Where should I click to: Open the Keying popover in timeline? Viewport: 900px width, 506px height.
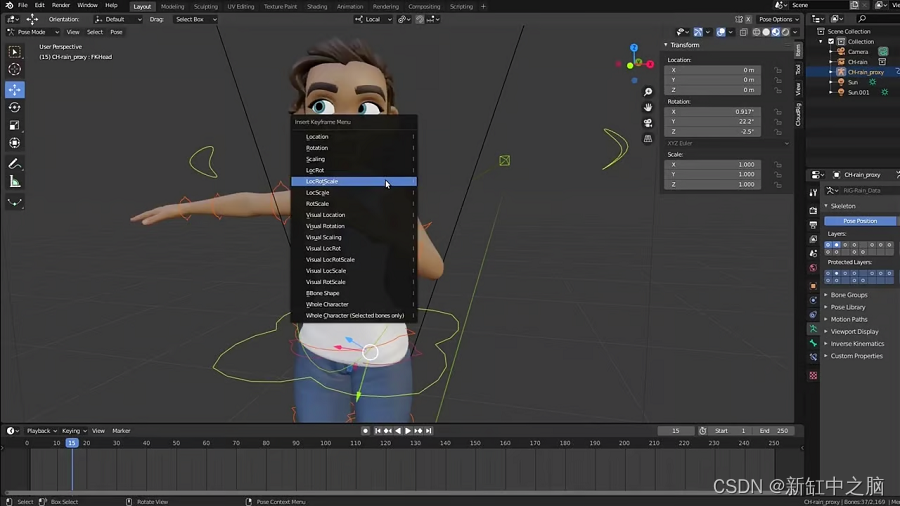[74, 431]
